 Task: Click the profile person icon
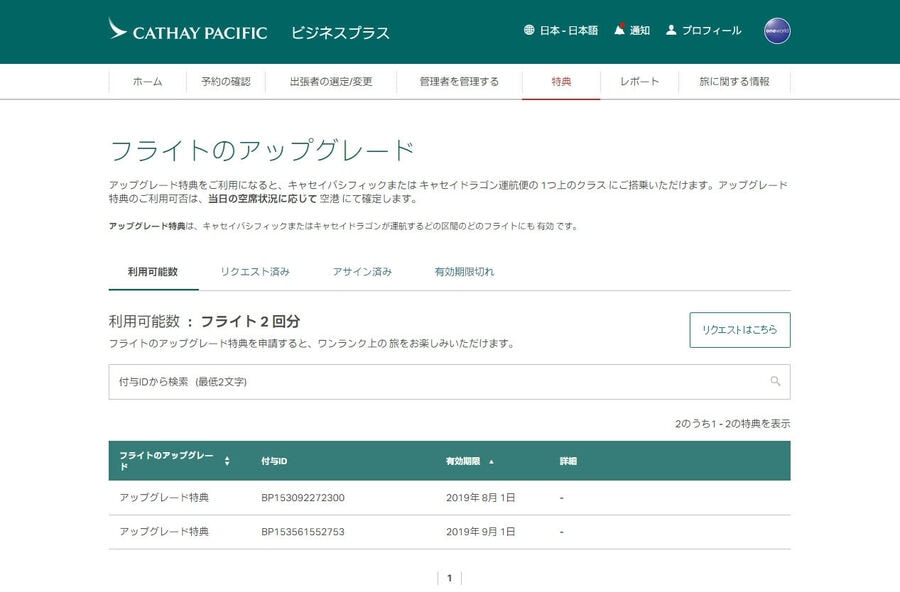[671, 30]
